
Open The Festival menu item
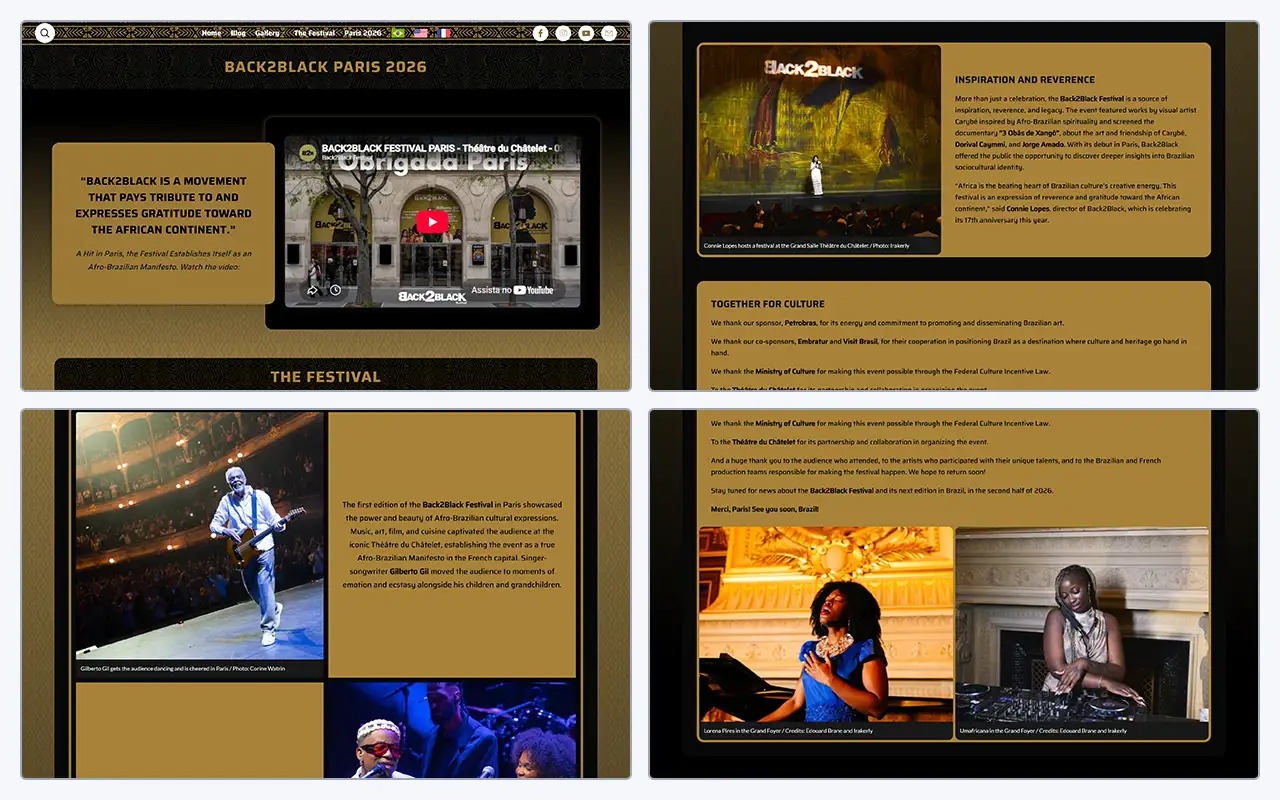[314, 33]
